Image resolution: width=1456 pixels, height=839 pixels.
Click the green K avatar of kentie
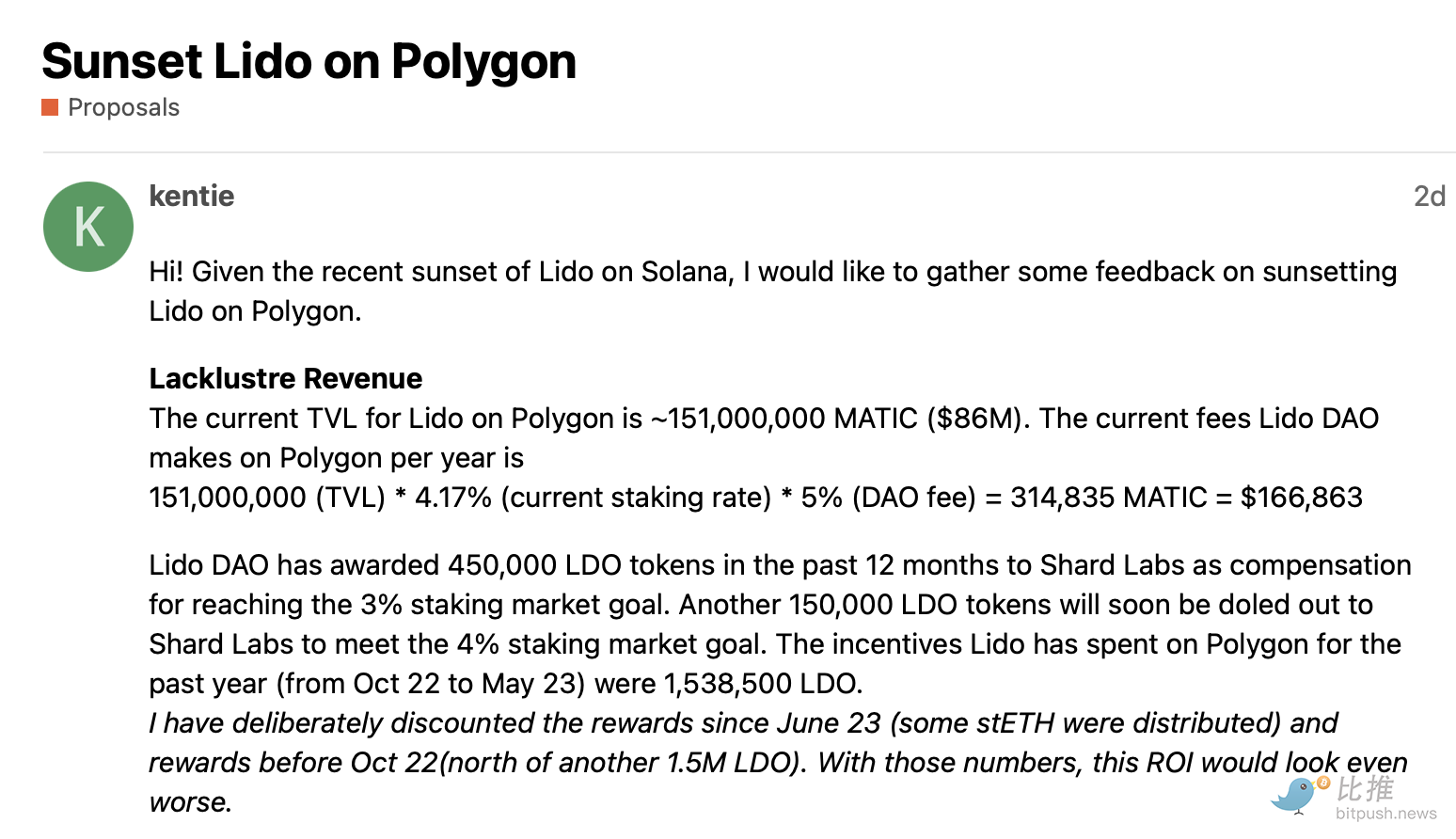click(x=88, y=227)
